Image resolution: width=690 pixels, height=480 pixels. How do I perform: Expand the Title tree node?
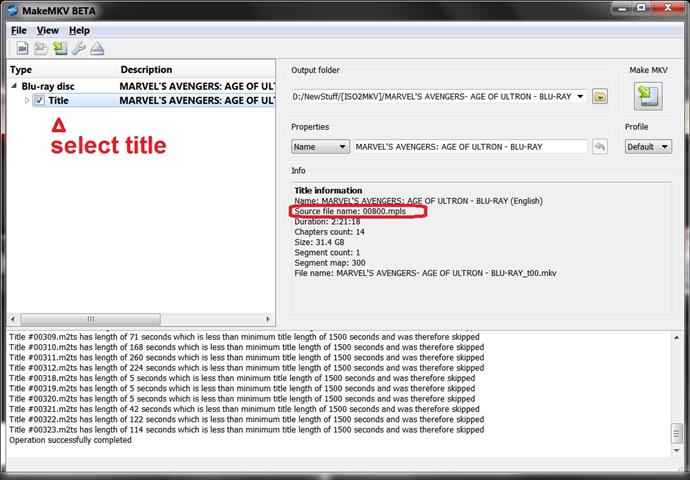pos(27,100)
